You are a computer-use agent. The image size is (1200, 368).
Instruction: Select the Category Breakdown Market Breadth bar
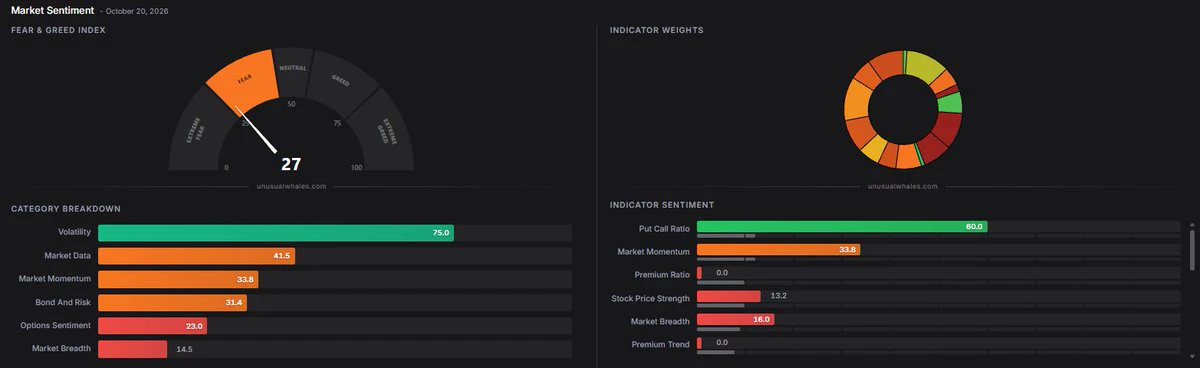coord(132,349)
